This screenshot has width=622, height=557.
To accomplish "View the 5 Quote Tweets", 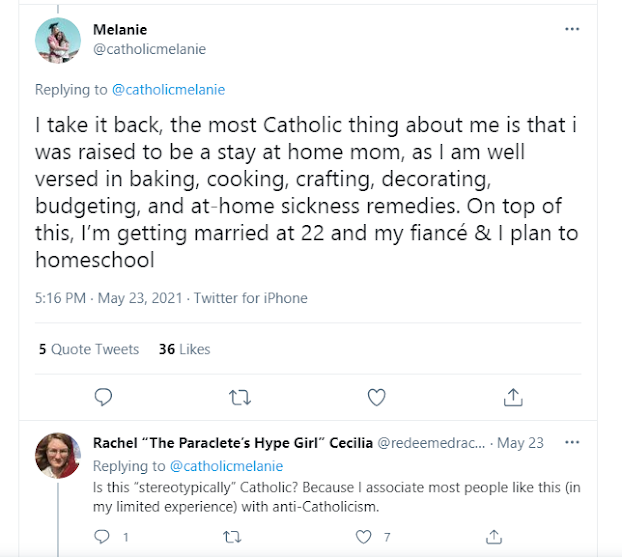I will click(89, 349).
